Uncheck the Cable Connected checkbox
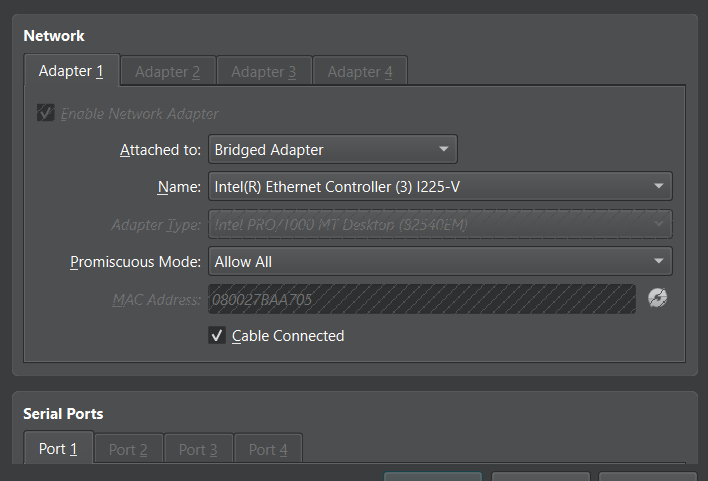Image resolution: width=708 pixels, height=481 pixels. 217,336
